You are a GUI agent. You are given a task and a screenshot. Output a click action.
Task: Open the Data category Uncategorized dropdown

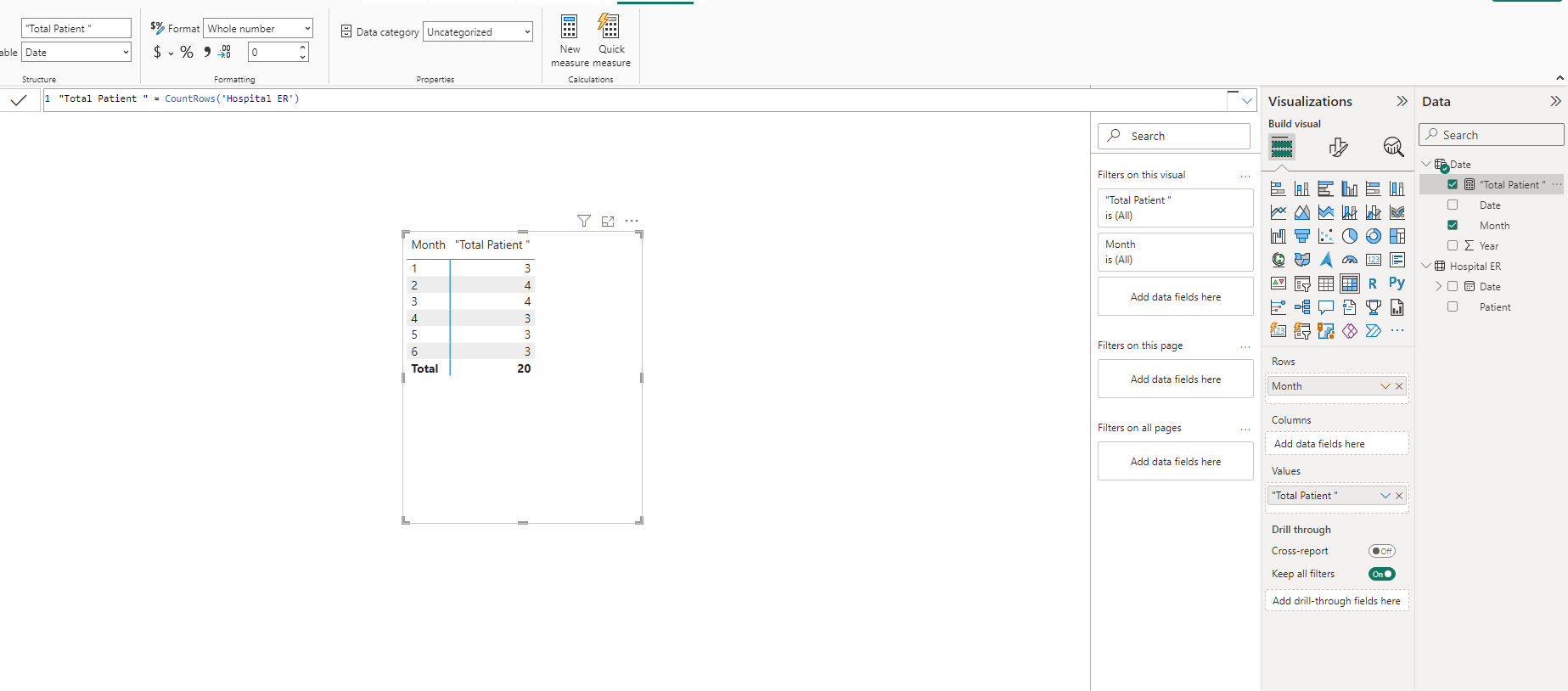pos(478,32)
